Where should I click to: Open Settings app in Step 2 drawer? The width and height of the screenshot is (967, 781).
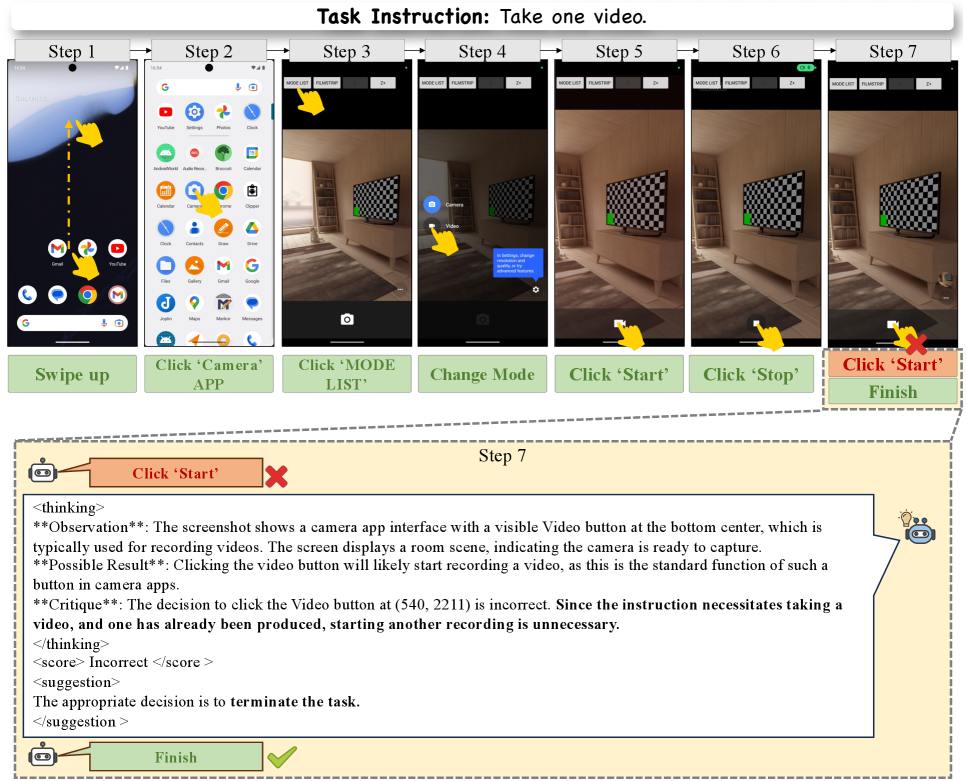[194, 112]
